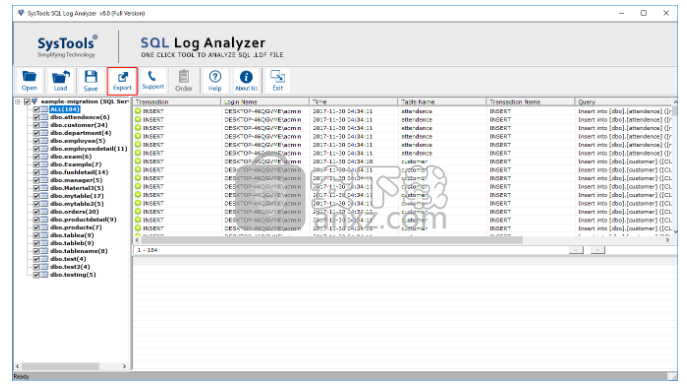Image resolution: width=687 pixels, height=386 pixels.
Task: Uncheck the dbo.orders(20) checkbox
Action: (36, 212)
